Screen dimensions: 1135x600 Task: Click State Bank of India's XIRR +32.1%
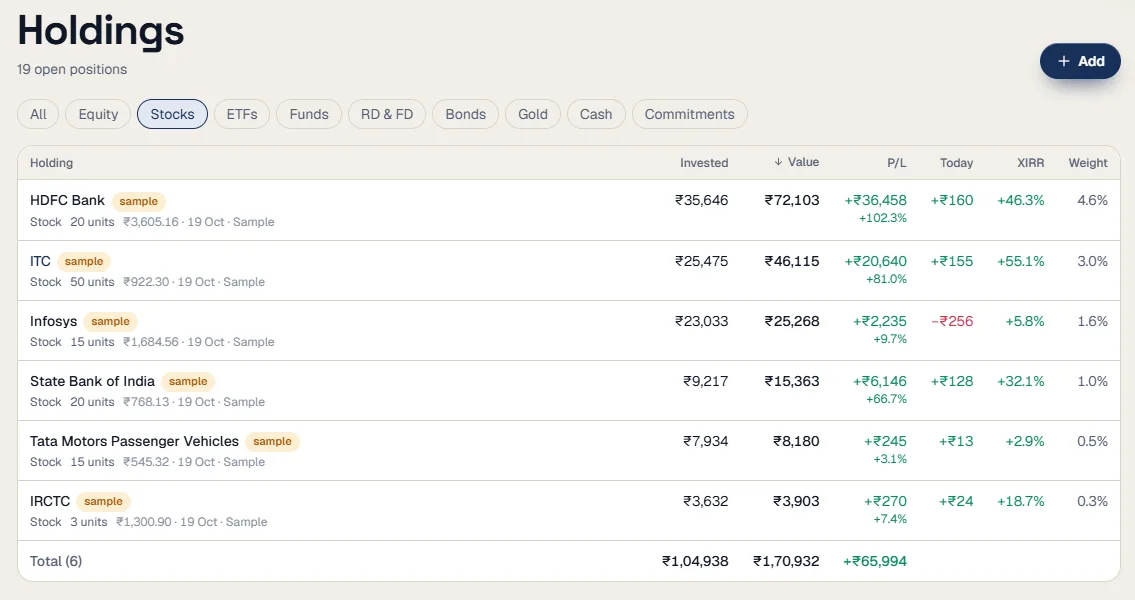[x=1021, y=381]
